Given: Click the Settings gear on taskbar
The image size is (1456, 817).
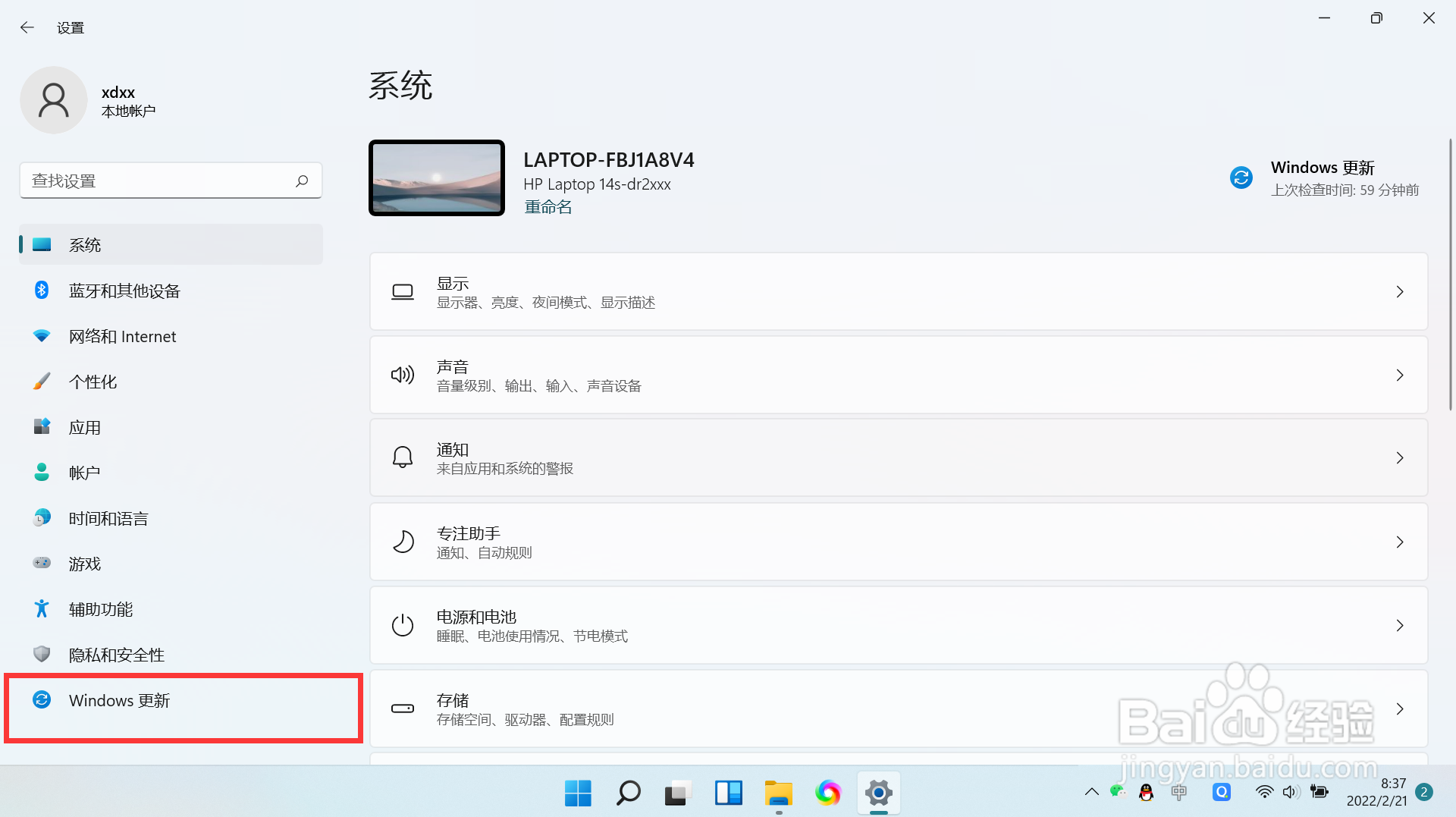Looking at the screenshot, I should coord(878,793).
